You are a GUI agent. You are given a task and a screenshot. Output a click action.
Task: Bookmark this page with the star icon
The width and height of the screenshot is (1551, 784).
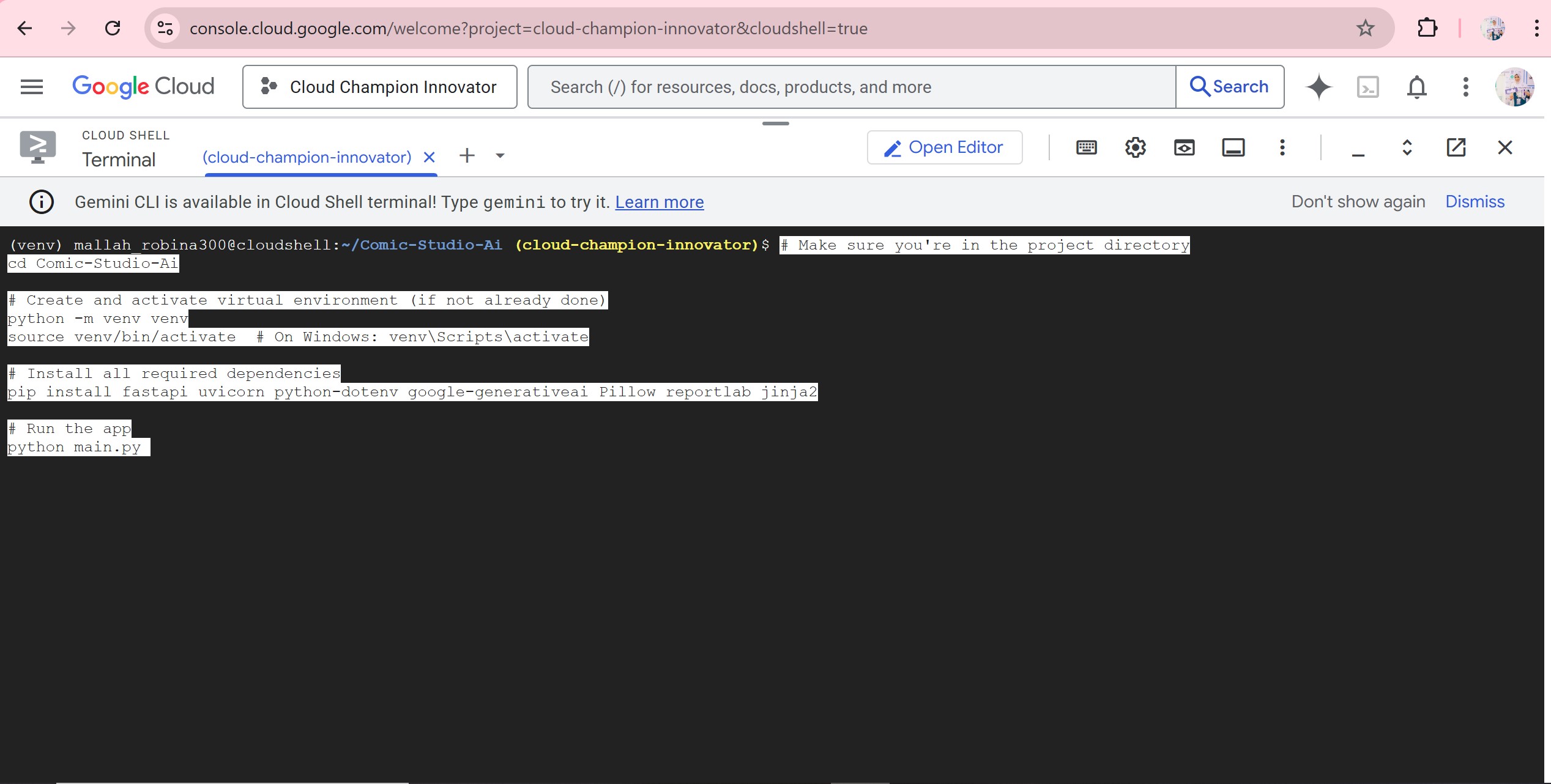coord(1365,28)
